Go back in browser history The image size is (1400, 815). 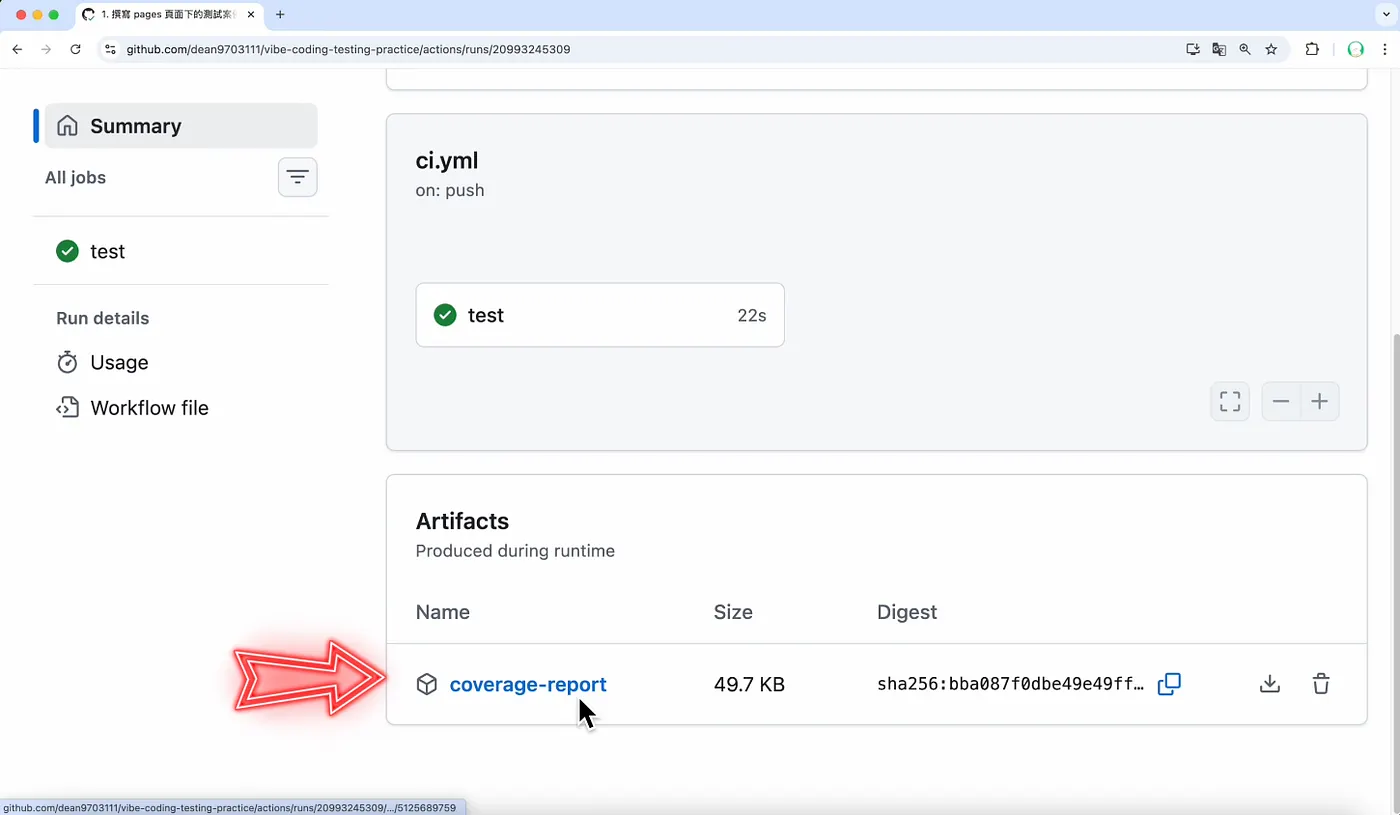[x=17, y=49]
